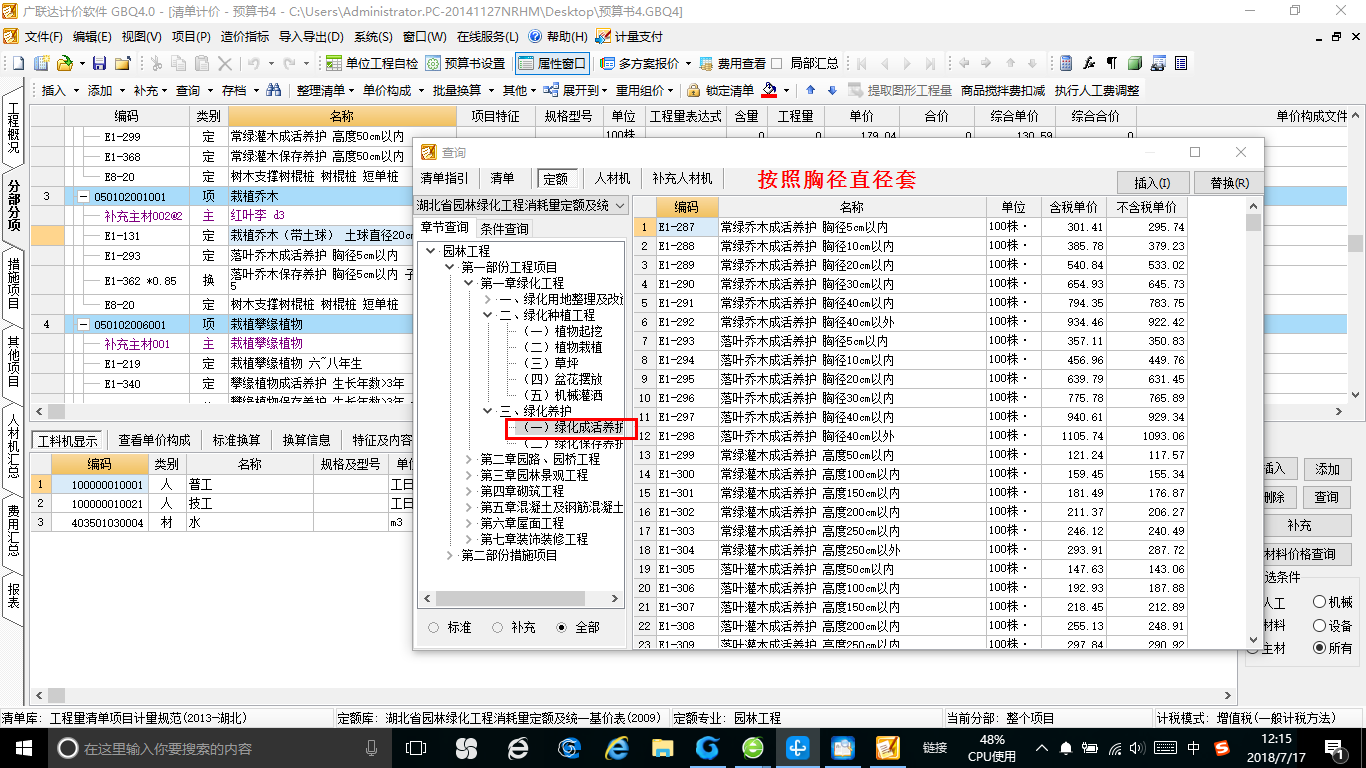
Task: Select the 全部 radio button
Action: tap(561, 627)
